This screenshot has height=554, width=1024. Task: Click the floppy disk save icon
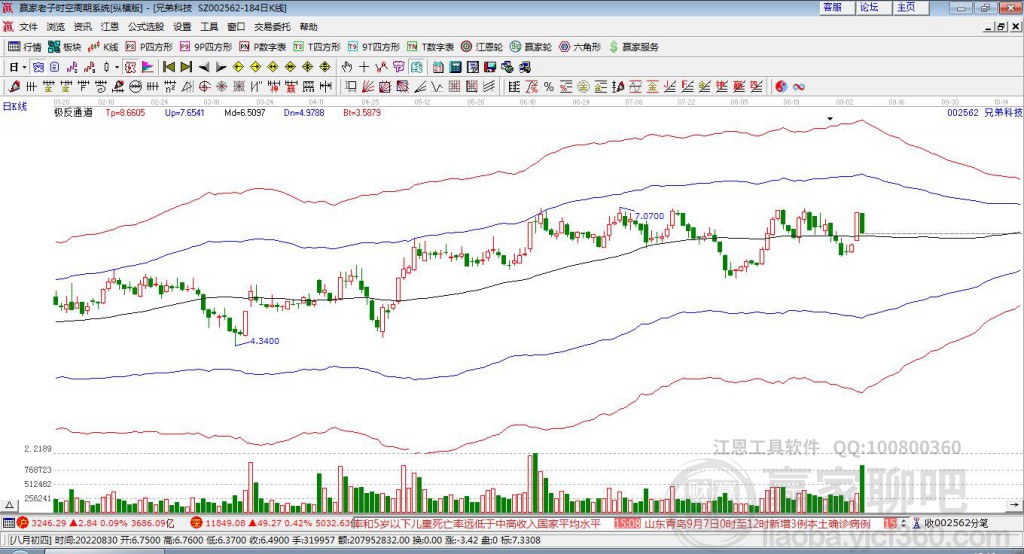pos(491,67)
